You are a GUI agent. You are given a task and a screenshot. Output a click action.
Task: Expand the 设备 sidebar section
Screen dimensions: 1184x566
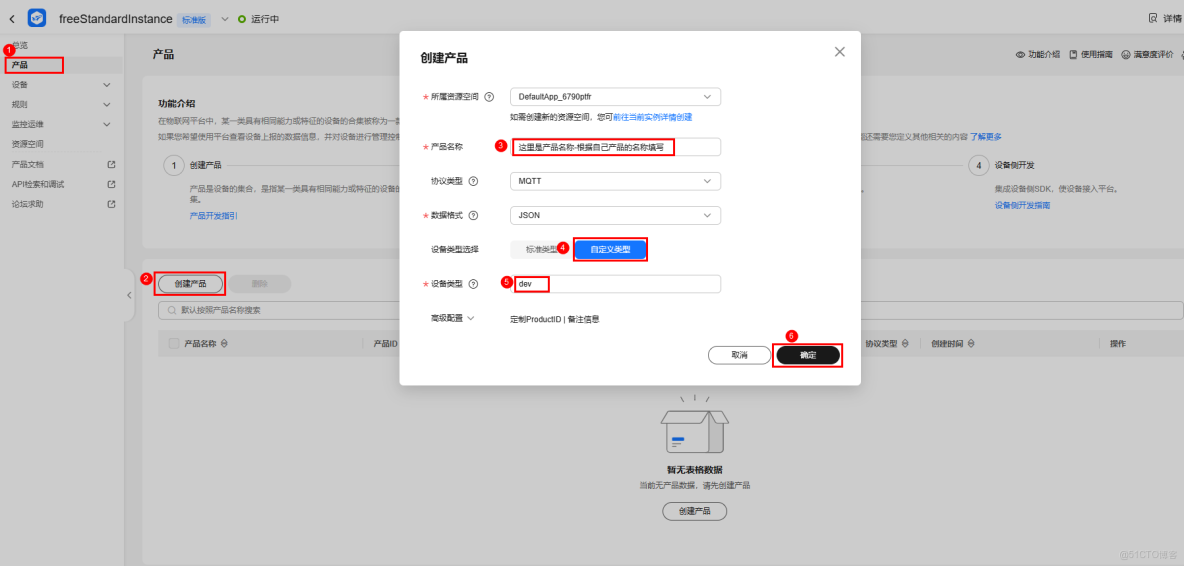pyautogui.click(x=106, y=85)
